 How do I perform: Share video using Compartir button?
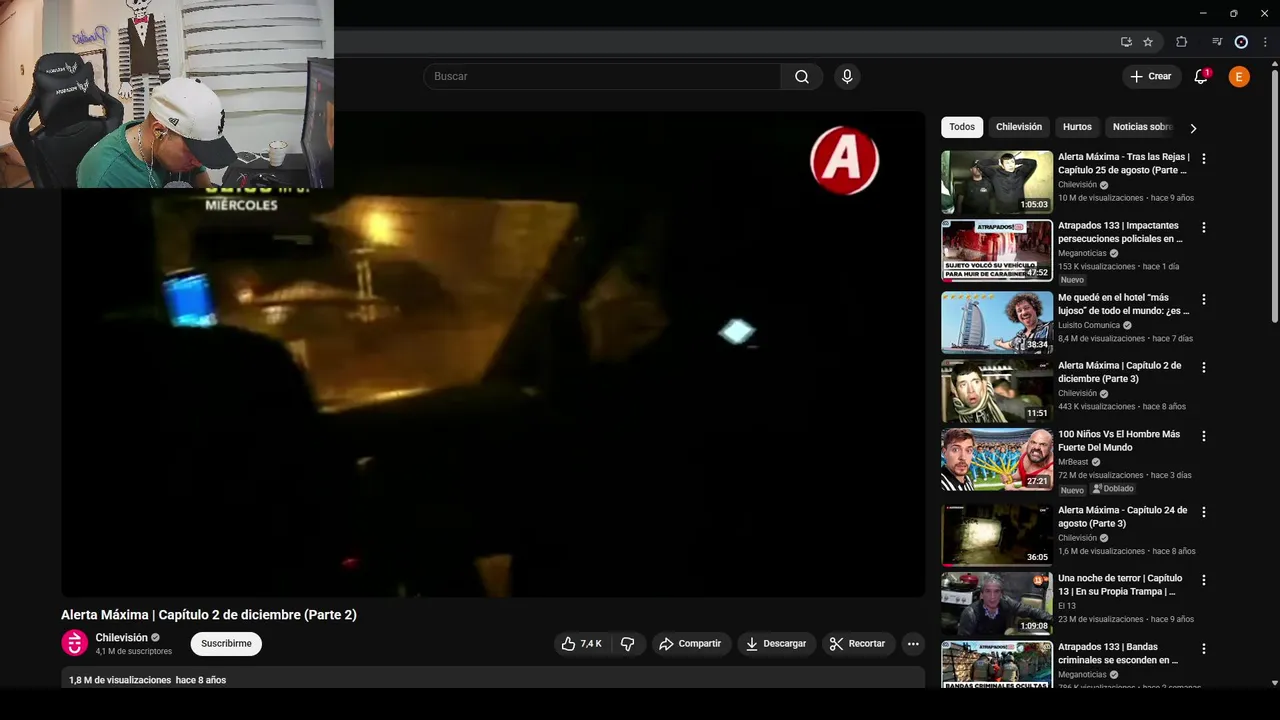pyautogui.click(x=690, y=644)
